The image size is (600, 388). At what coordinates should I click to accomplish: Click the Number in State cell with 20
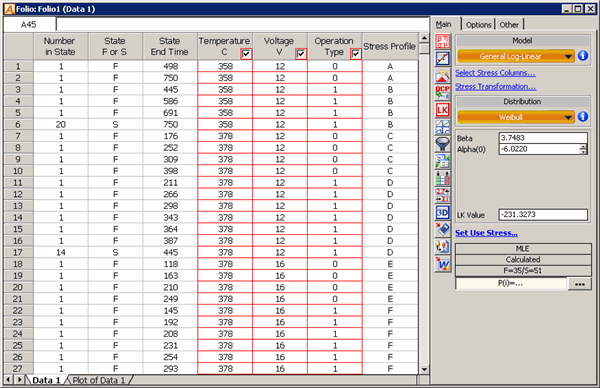pos(61,124)
